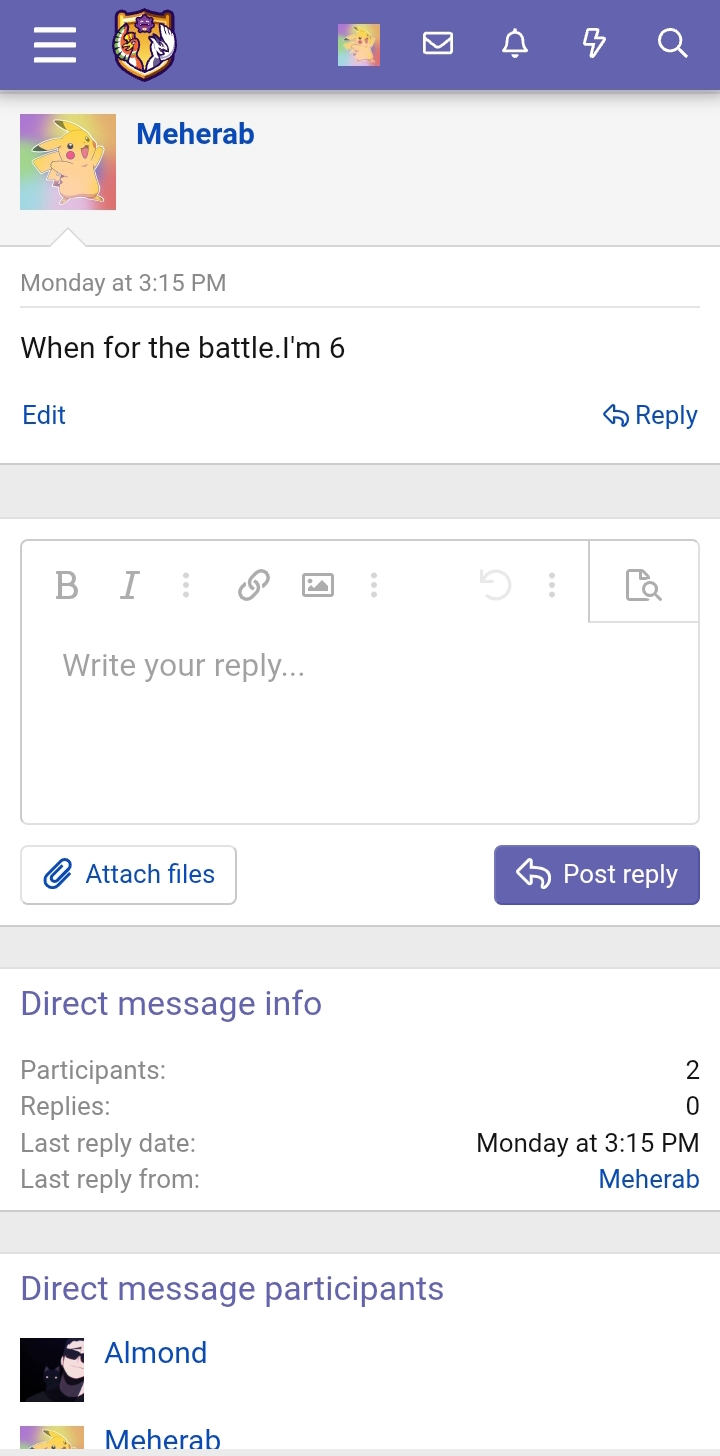Screen dimensions: 720x1456
Task: Click the lightning bolt alerts icon
Action: click(594, 44)
